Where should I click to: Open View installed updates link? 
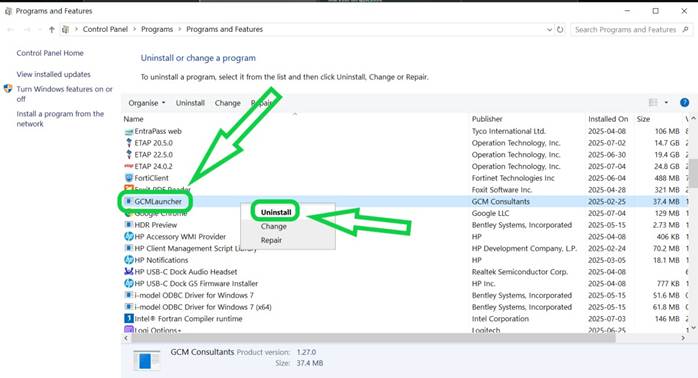tap(53, 74)
